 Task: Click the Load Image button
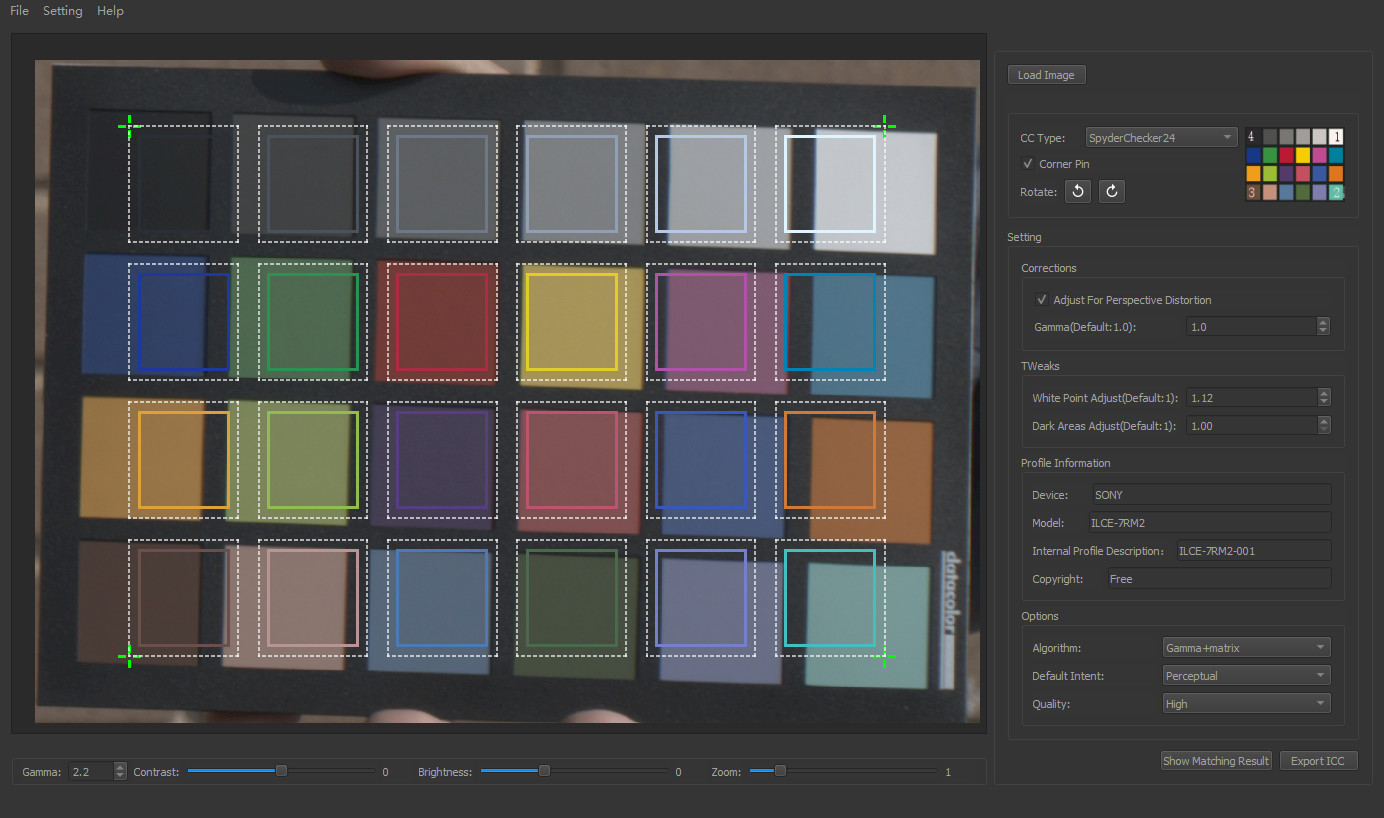point(1046,75)
